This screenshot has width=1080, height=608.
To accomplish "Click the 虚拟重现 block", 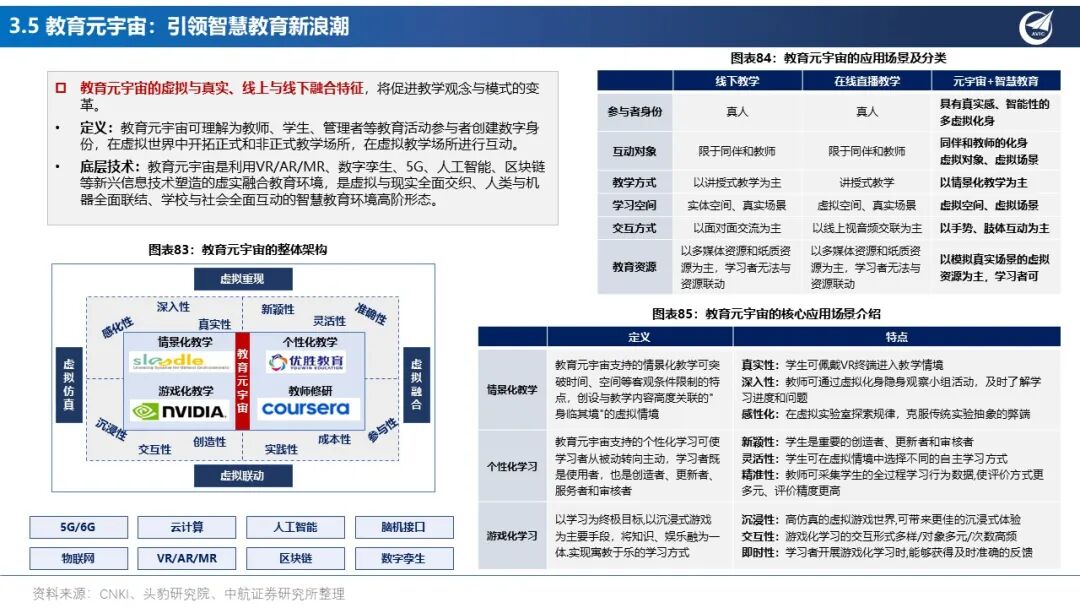I will click(242, 279).
